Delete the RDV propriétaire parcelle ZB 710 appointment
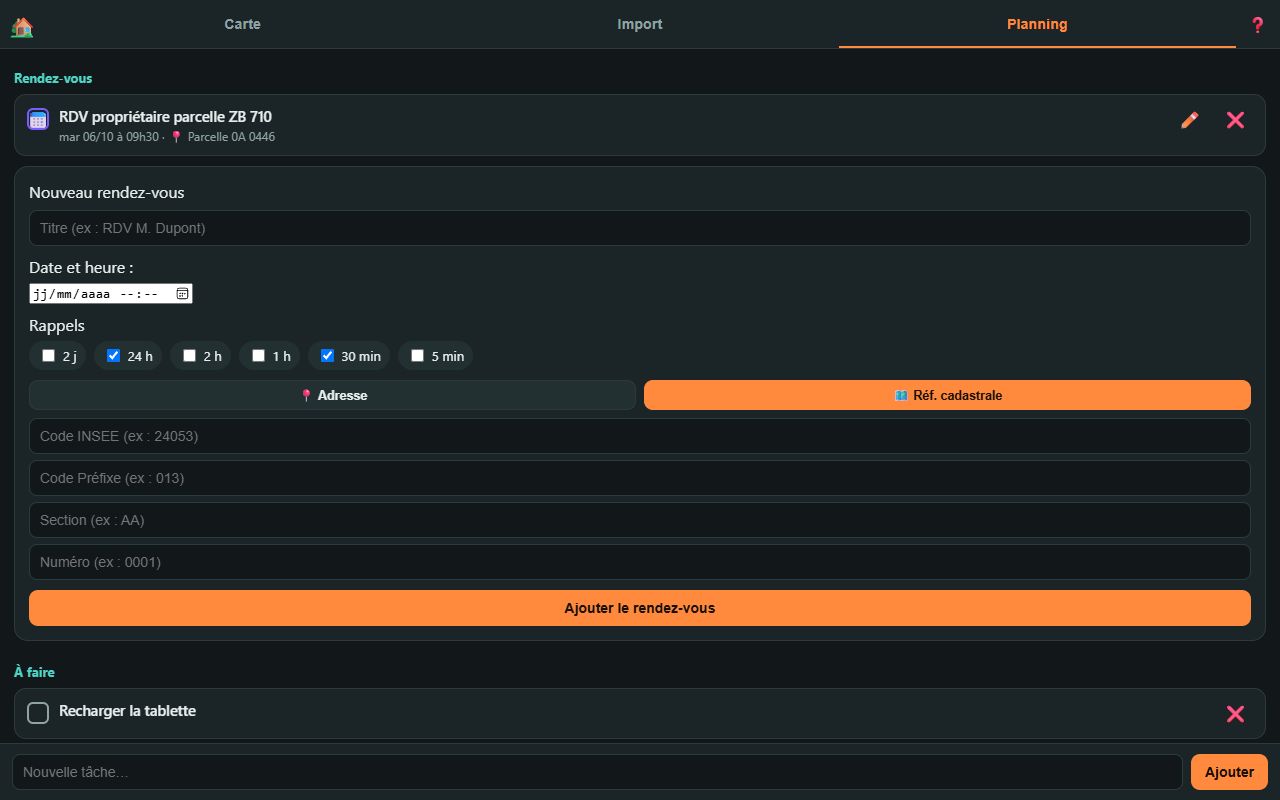The width and height of the screenshot is (1280, 800). pyautogui.click(x=1235, y=120)
